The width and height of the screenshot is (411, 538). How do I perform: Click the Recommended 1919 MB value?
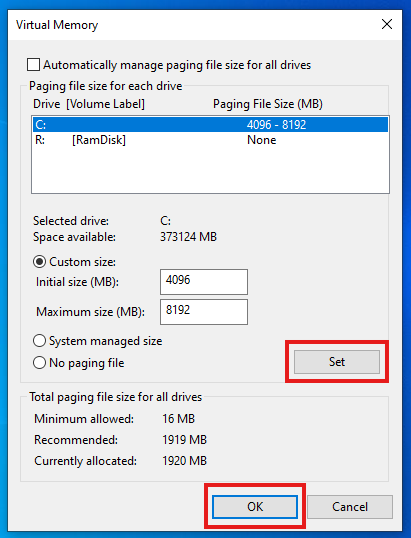coord(185,440)
